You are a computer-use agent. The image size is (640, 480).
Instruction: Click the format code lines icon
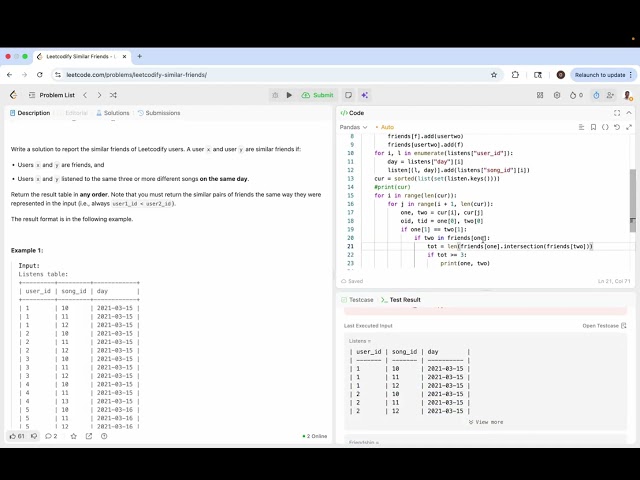point(581,127)
